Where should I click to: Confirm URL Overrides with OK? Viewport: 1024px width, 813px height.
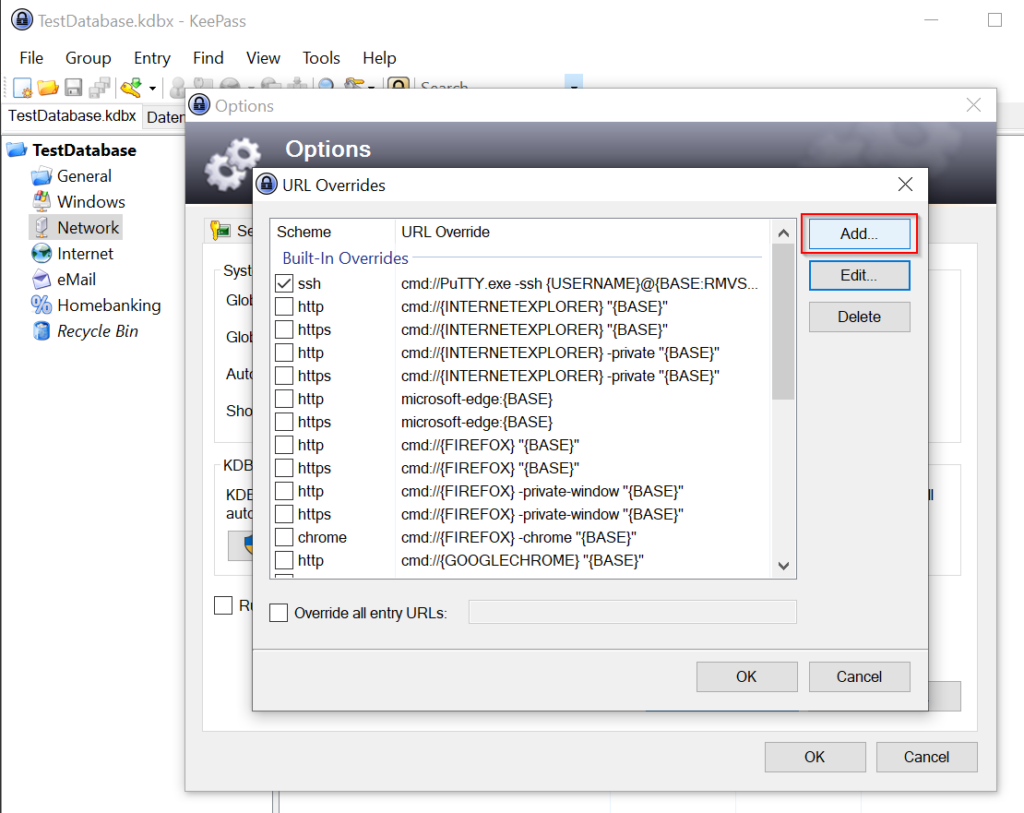click(x=746, y=677)
